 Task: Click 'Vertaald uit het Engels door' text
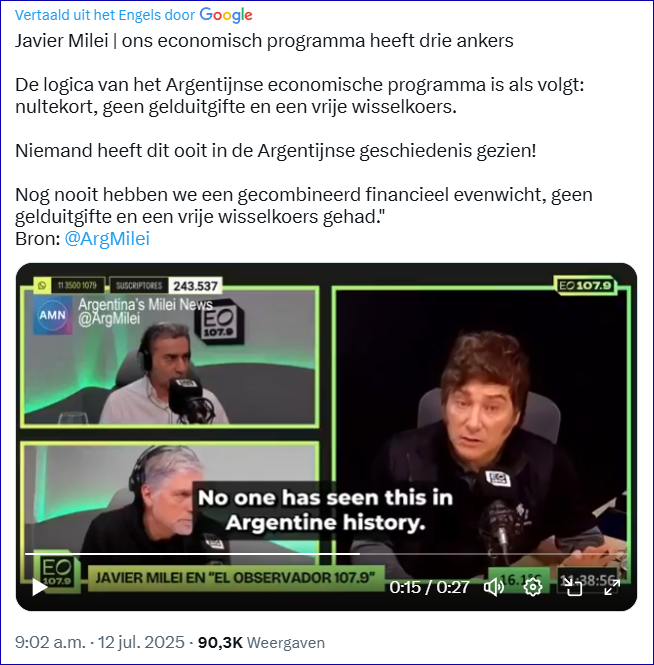pos(105,15)
